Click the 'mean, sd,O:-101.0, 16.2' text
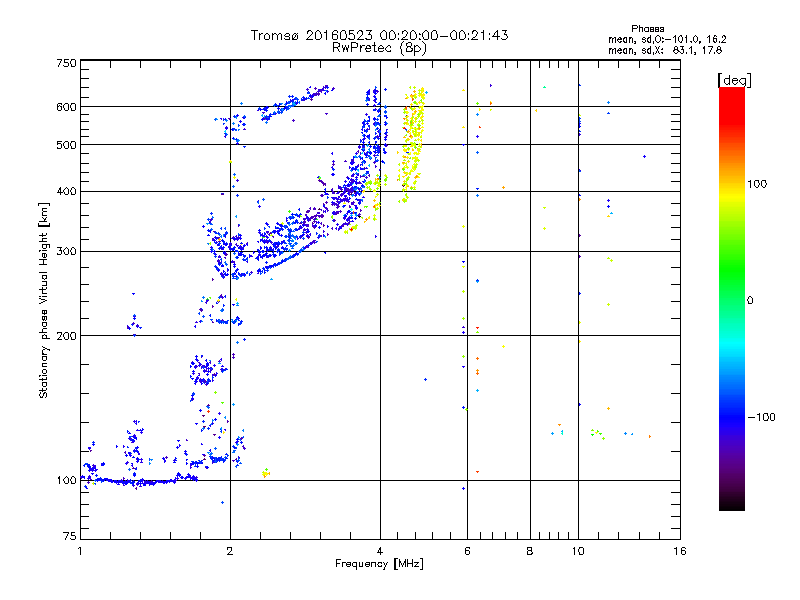Image resolution: width=800 pixels, height=600 pixels. [667, 39]
